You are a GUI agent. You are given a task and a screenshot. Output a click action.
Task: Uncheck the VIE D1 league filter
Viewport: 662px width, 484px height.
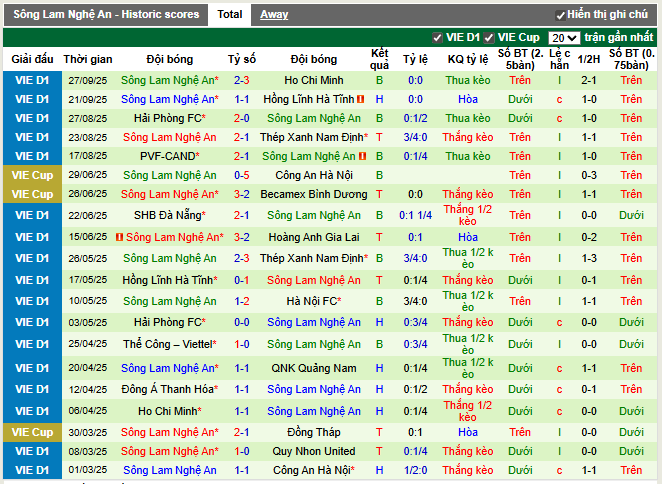tap(437, 38)
